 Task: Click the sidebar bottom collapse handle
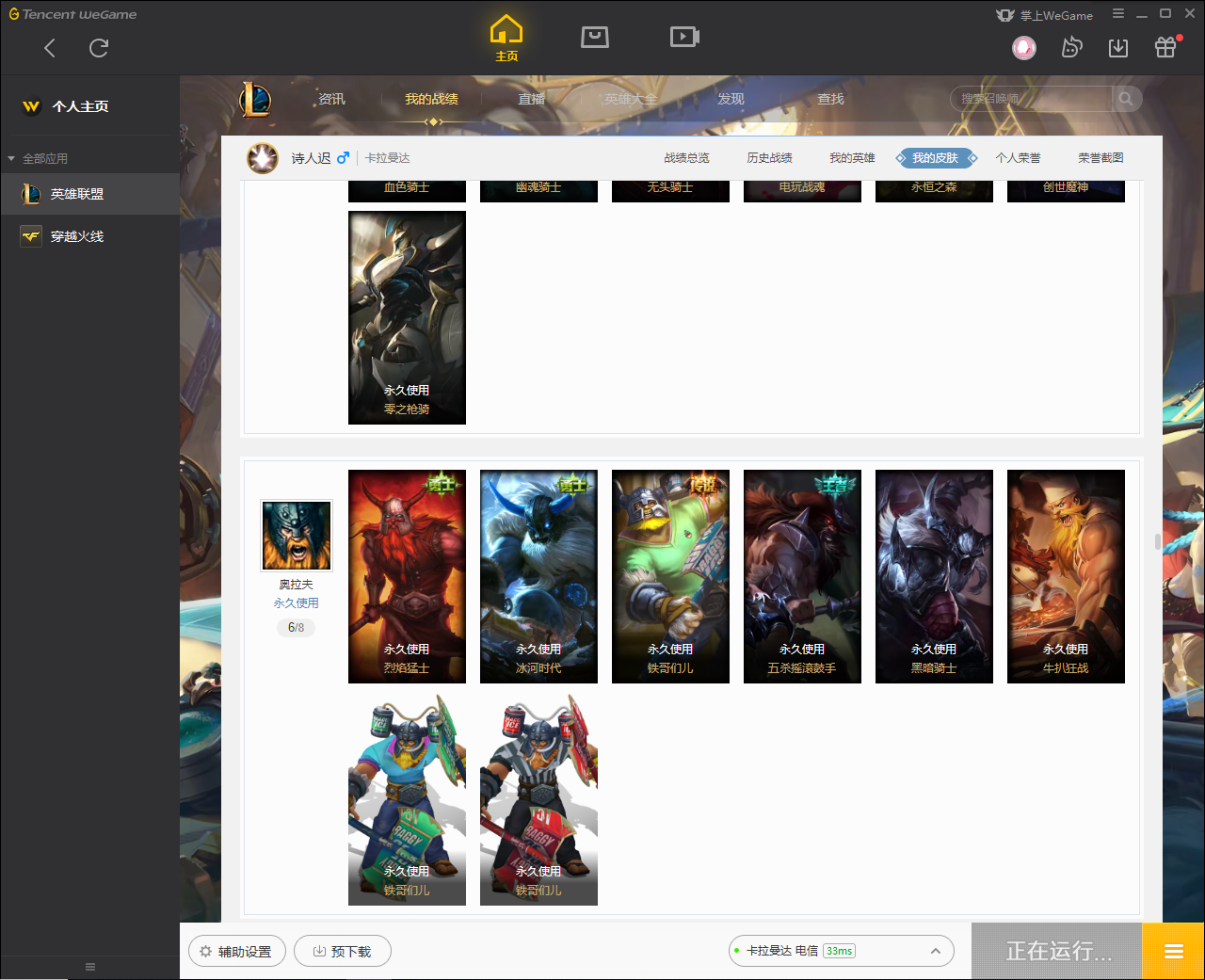click(90, 967)
